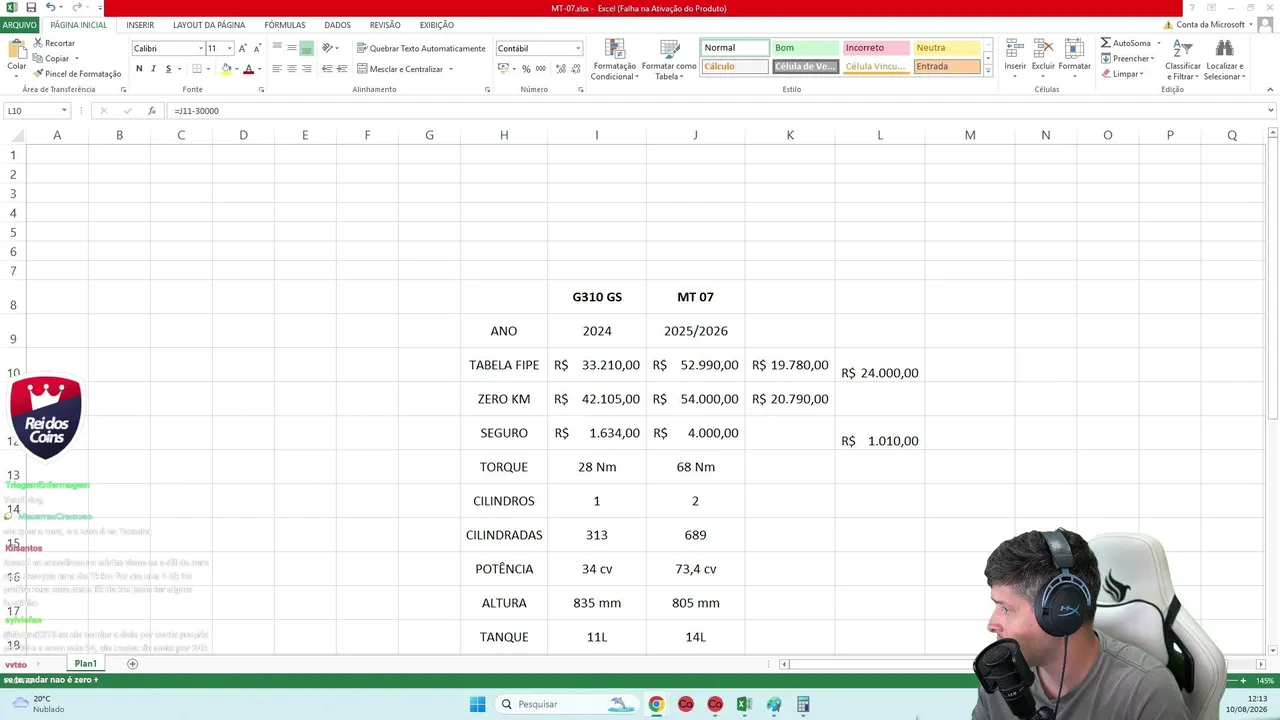This screenshot has width=1280, height=720.
Task: Click the text orientation icon
Action: coord(328,48)
